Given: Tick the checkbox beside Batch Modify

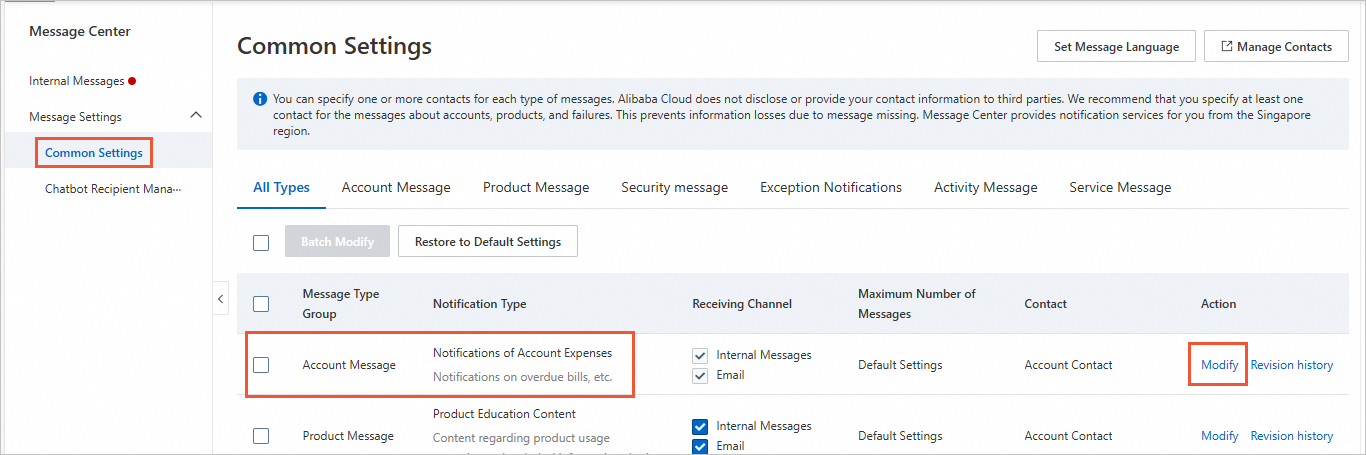Looking at the screenshot, I should point(261,242).
